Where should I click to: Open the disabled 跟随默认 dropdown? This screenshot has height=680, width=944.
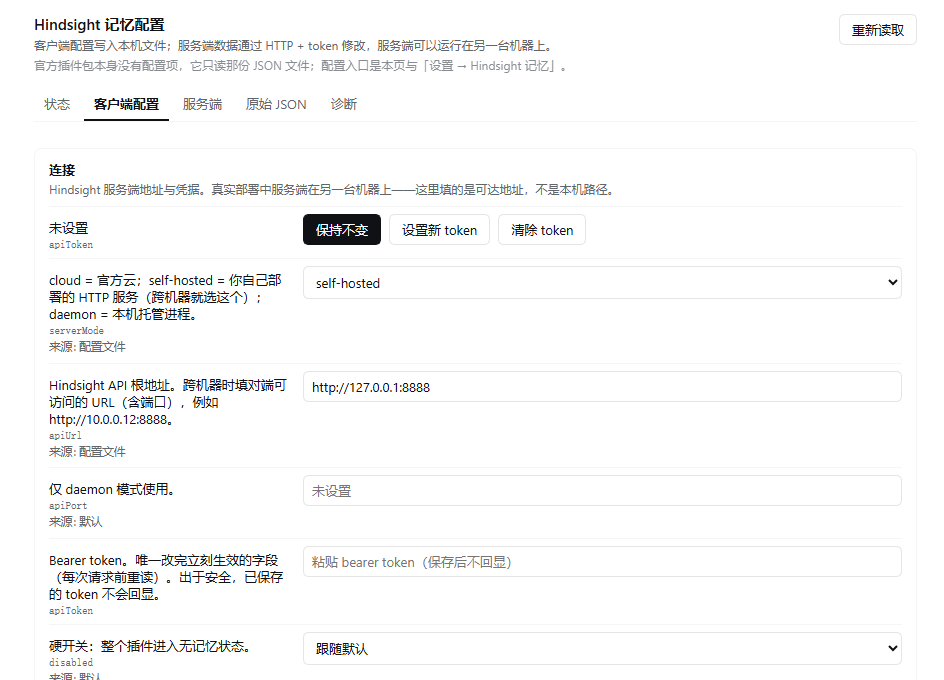click(602, 649)
